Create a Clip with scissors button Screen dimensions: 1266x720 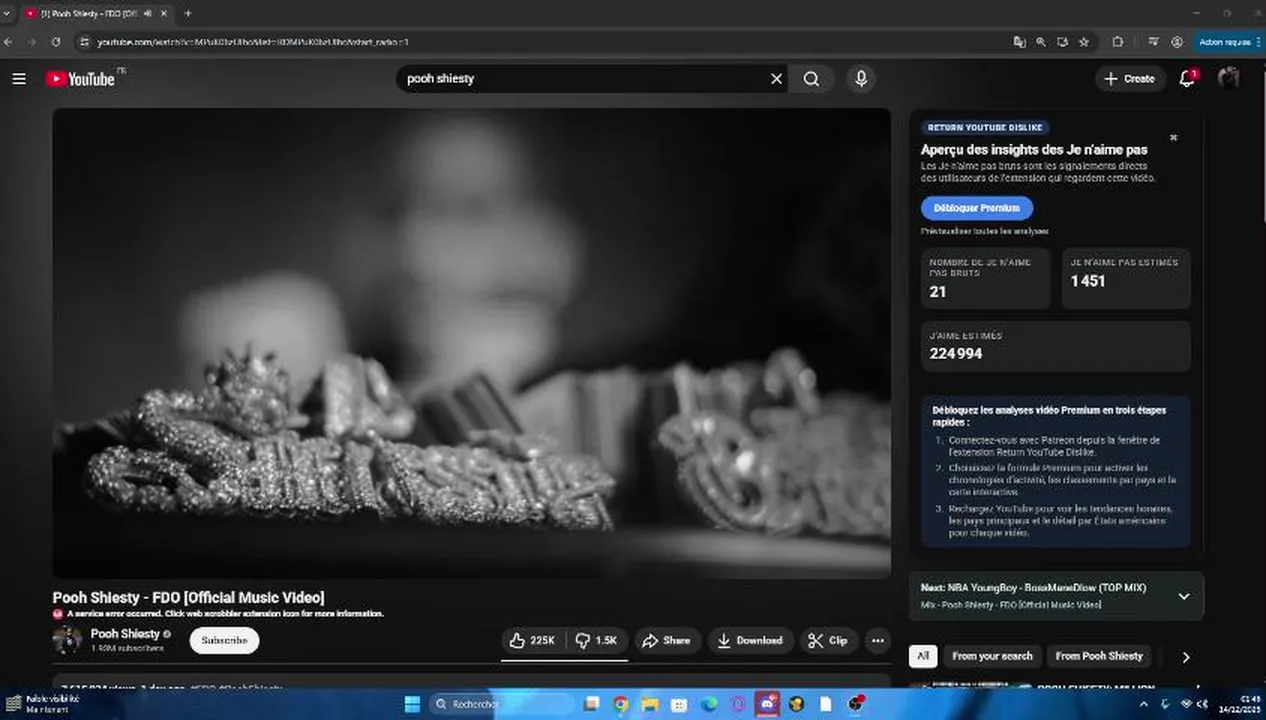tap(828, 641)
